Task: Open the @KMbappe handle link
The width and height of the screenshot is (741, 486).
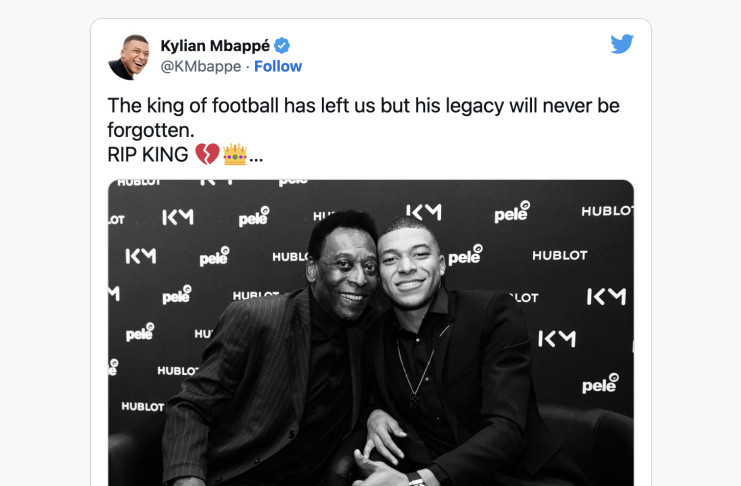Action: [201, 67]
